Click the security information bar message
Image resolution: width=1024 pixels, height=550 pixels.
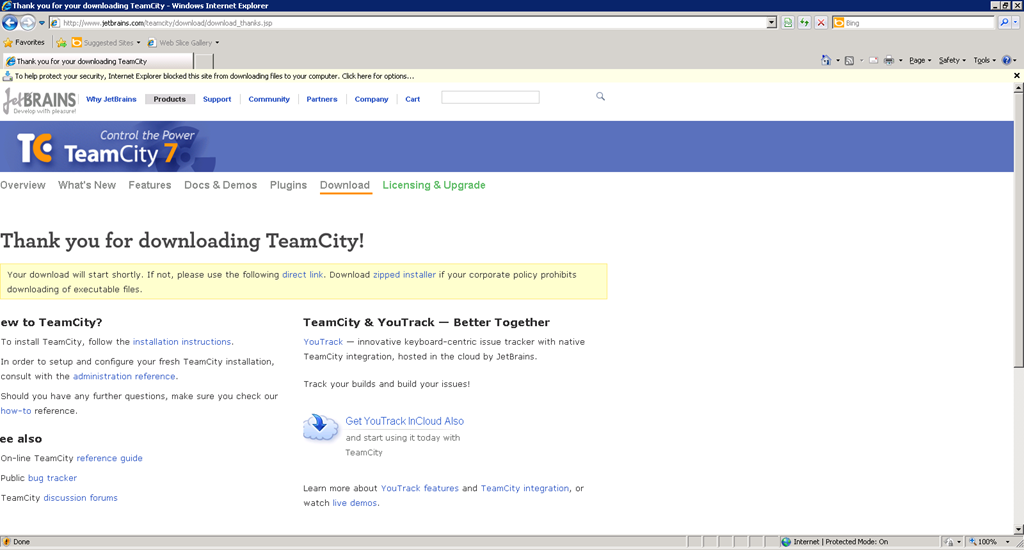click(214, 76)
